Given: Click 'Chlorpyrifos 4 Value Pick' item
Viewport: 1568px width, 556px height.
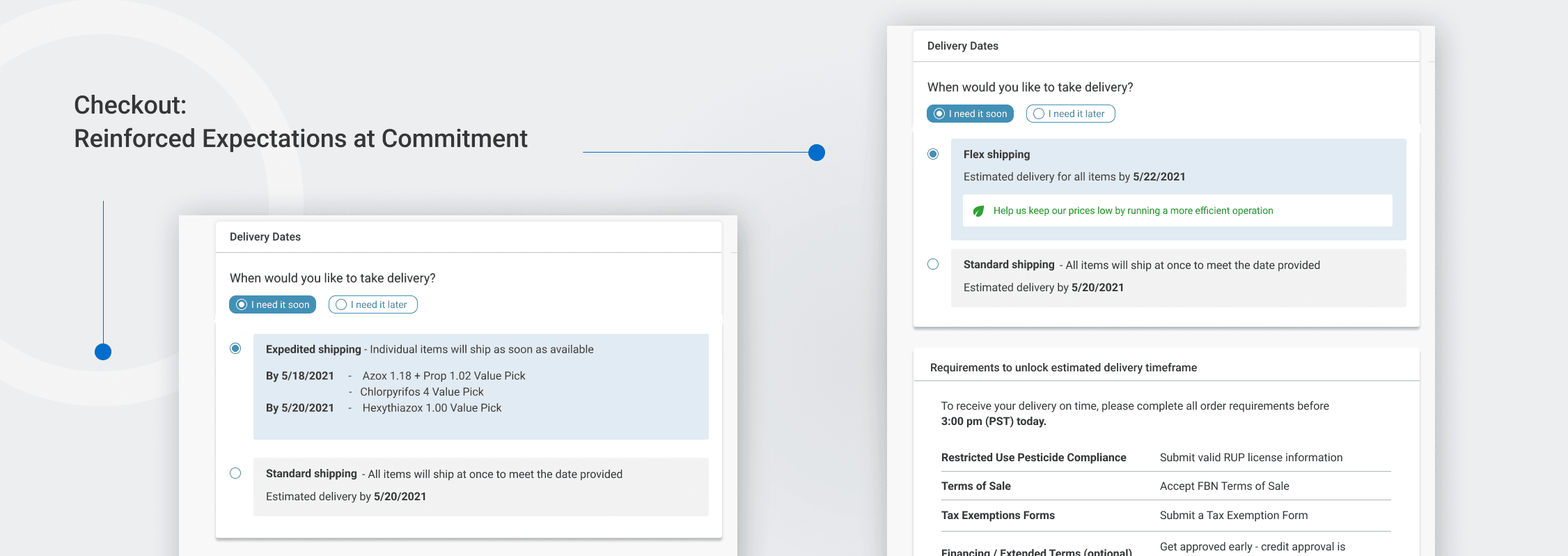Looking at the screenshot, I should point(421,392).
